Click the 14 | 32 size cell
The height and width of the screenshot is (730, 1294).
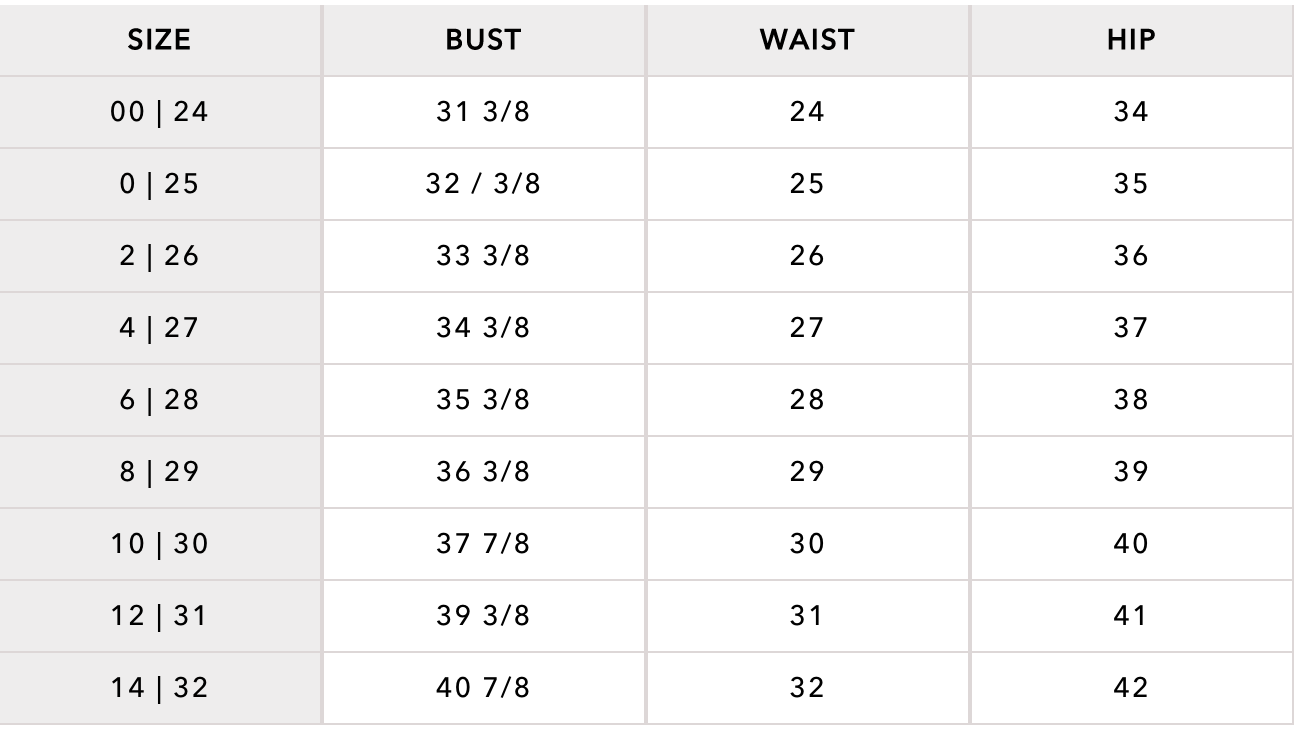(x=160, y=688)
